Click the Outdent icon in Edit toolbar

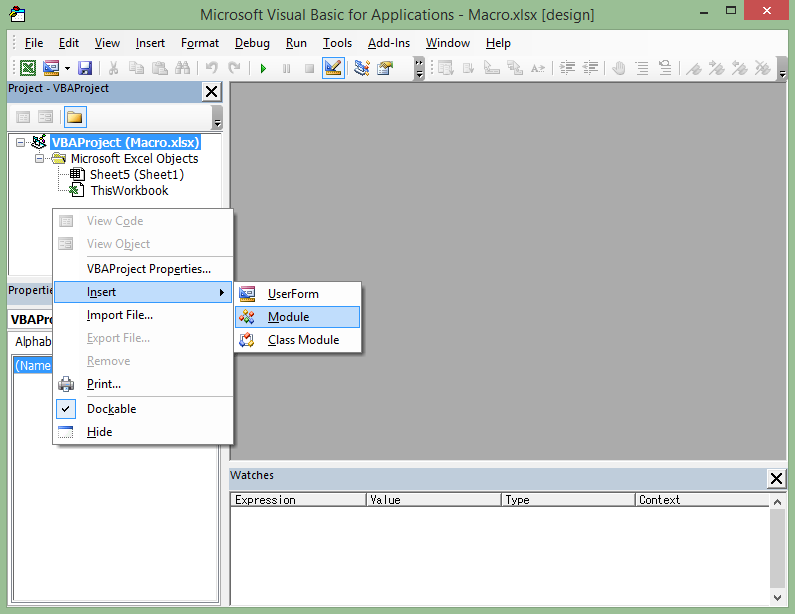coord(590,68)
